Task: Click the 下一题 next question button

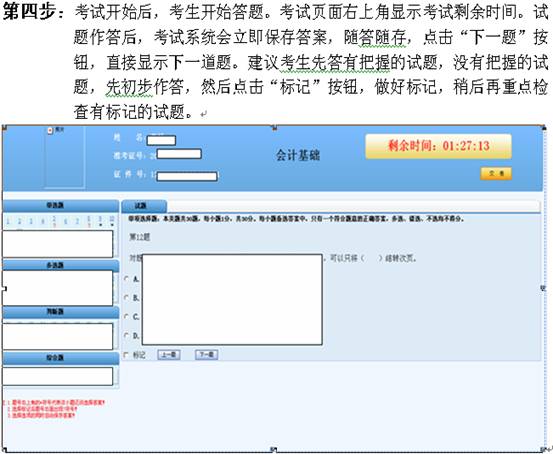Action: tap(207, 355)
